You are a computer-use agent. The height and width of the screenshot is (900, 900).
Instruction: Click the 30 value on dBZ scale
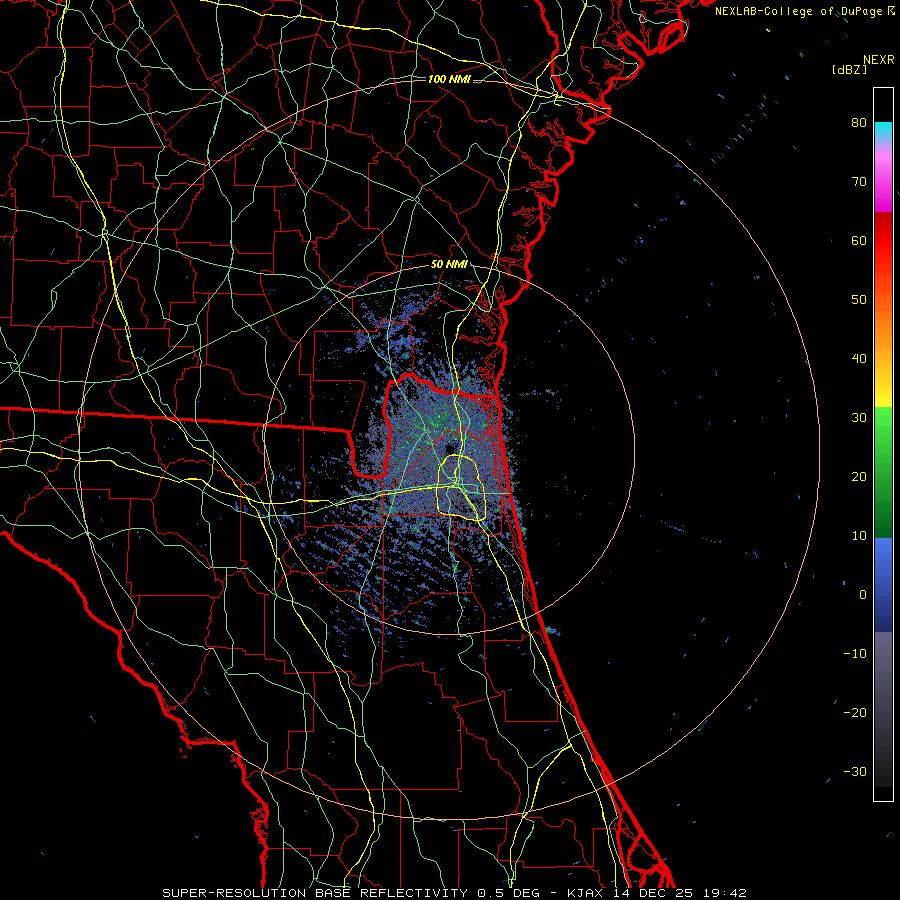click(x=859, y=418)
